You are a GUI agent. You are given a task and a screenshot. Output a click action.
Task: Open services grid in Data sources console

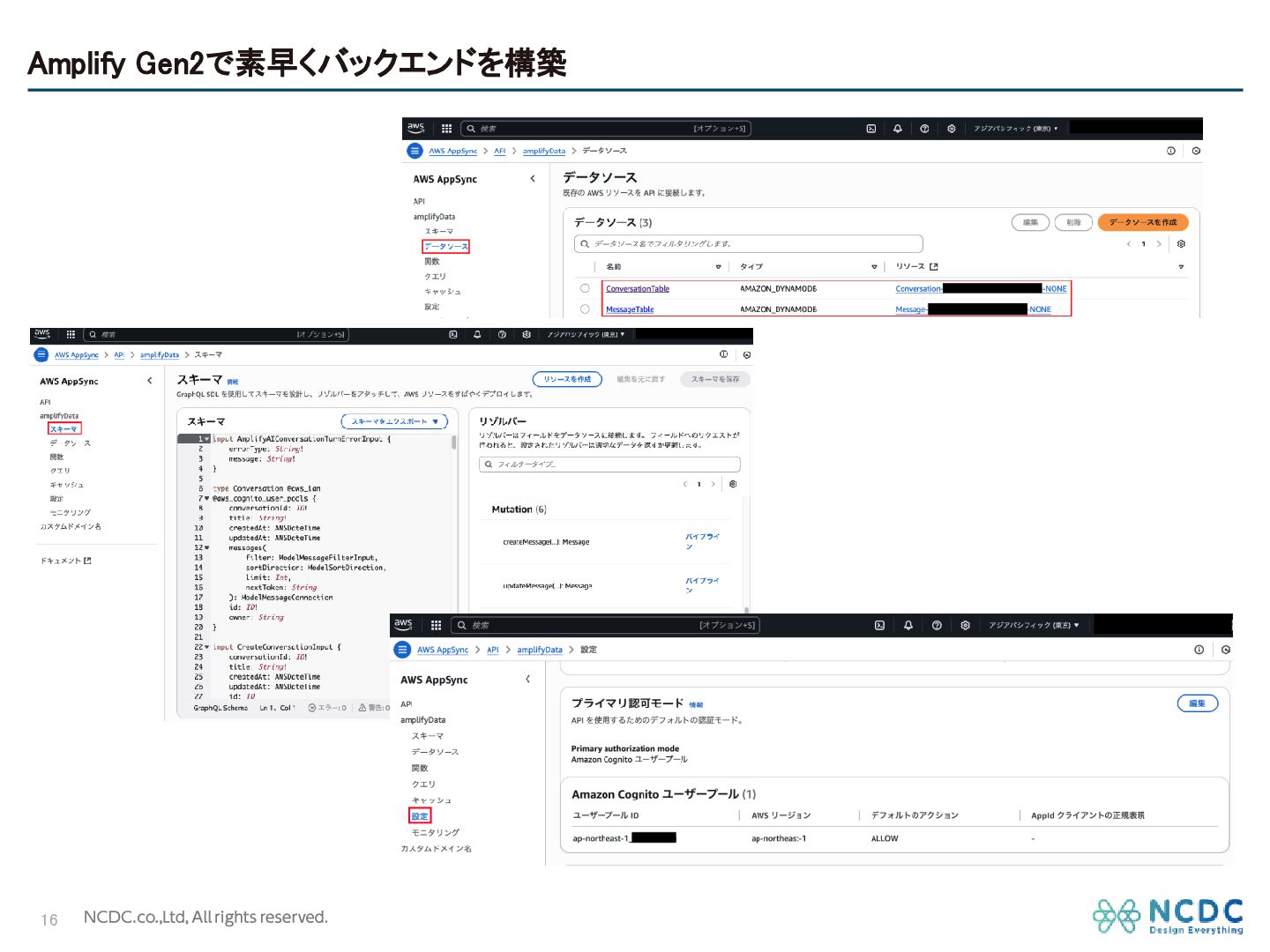pyautogui.click(x=447, y=129)
